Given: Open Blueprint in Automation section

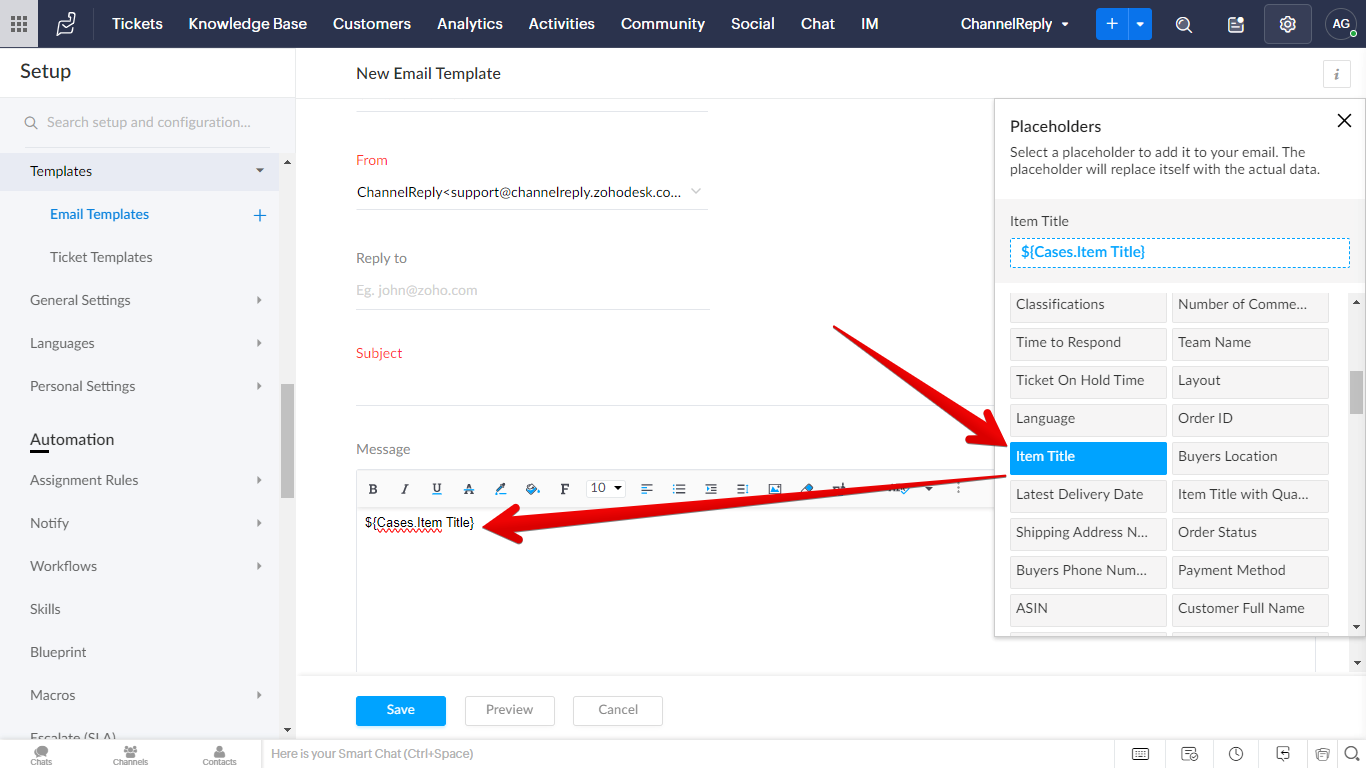Looking at the screenshot, I should click(58, 652).
